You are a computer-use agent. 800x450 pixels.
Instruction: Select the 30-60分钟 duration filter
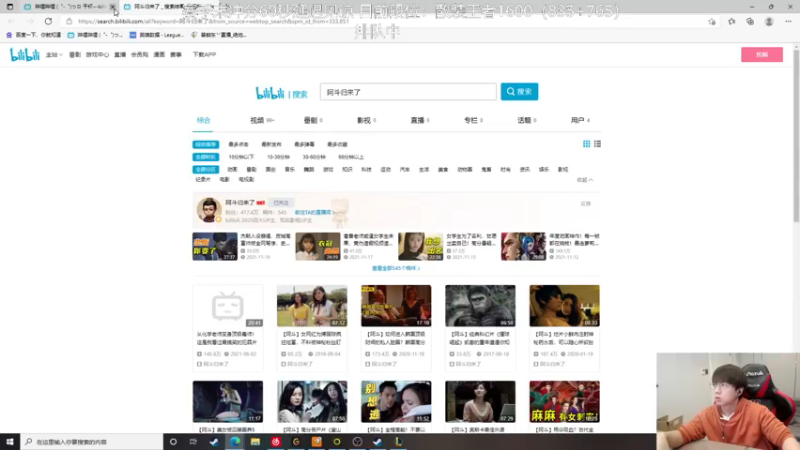(x=314, y=157)
